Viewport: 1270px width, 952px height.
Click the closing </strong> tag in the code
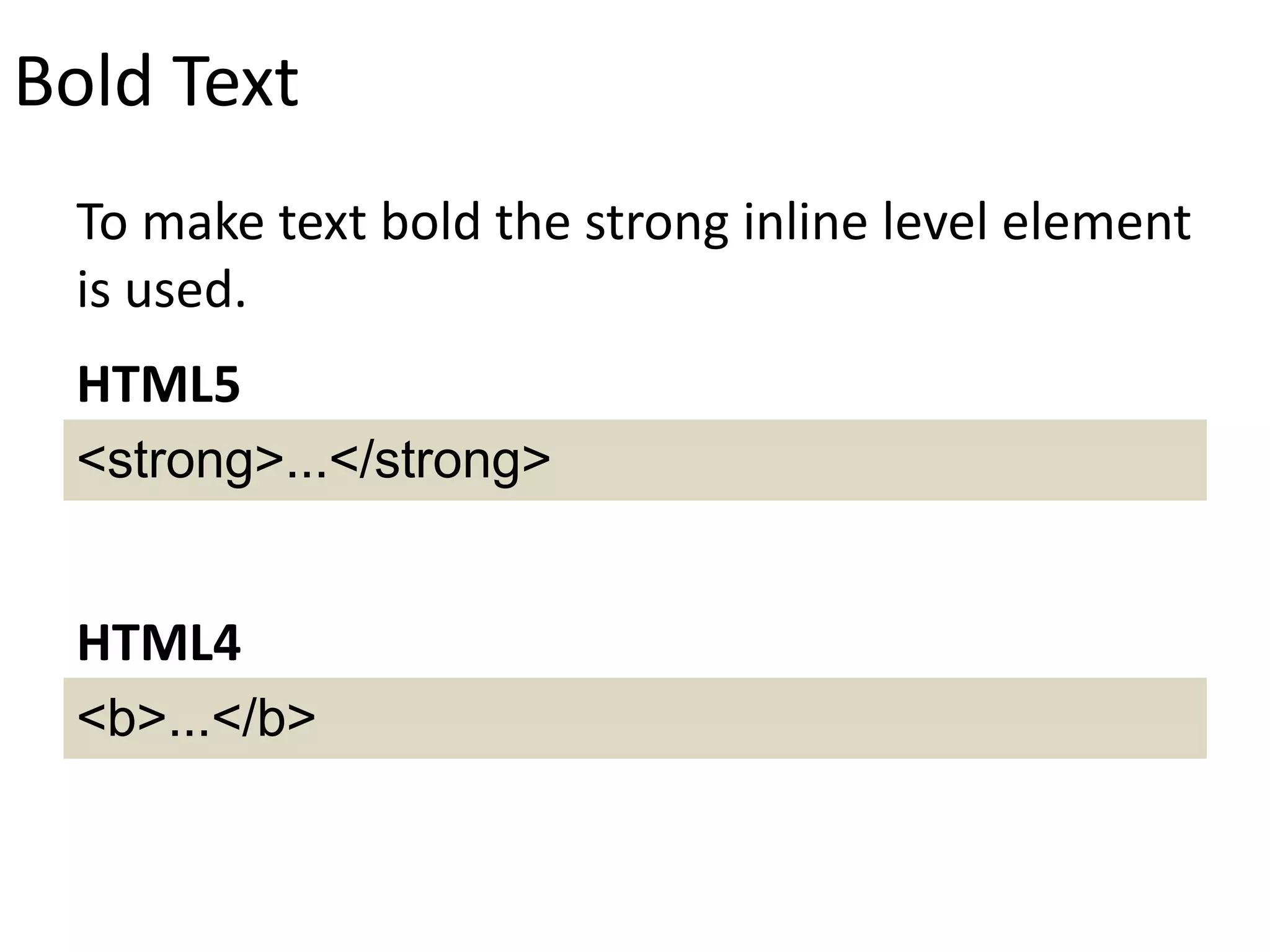click(440, 462)
